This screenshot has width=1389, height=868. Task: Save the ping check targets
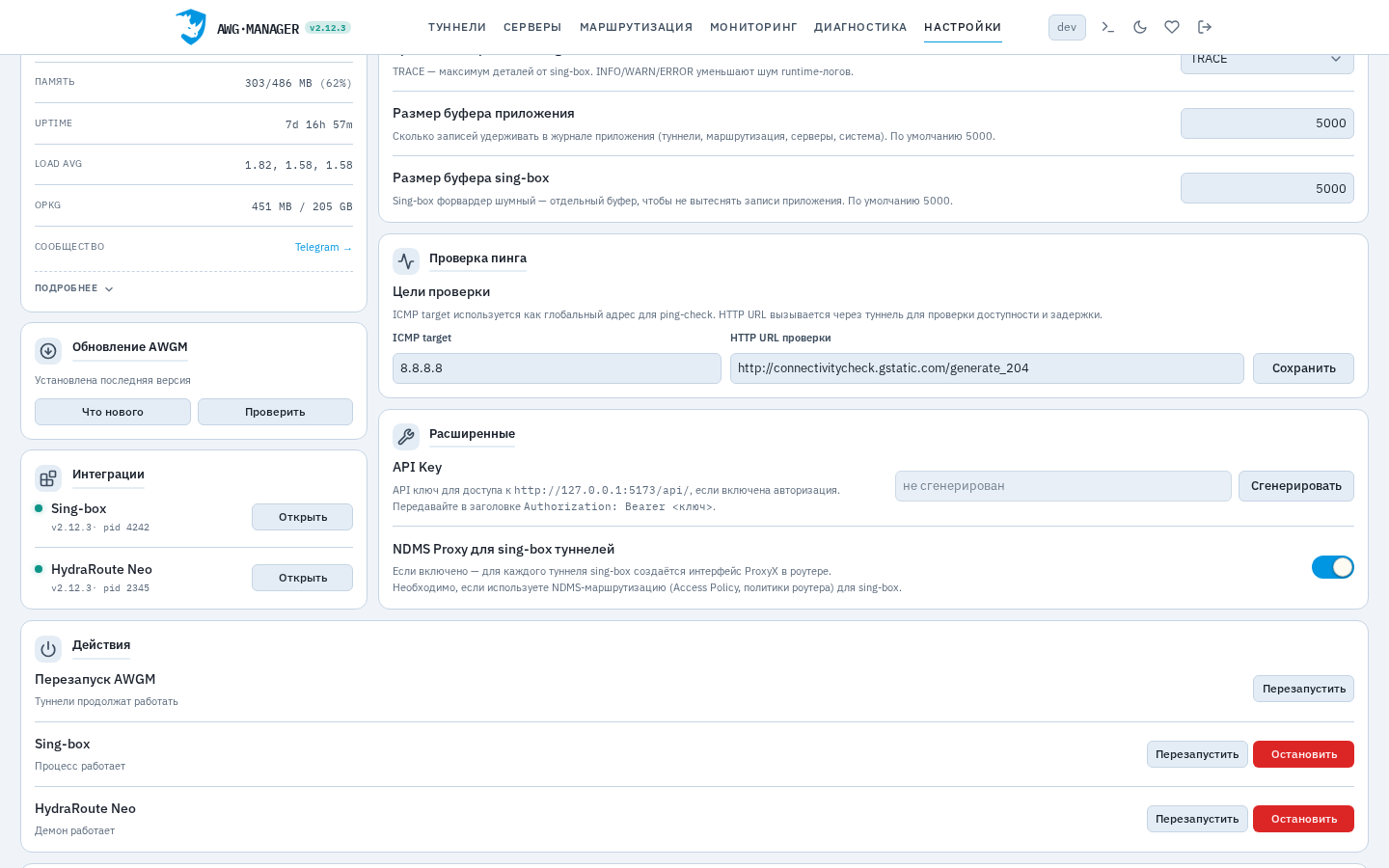tap(1303, 368)
